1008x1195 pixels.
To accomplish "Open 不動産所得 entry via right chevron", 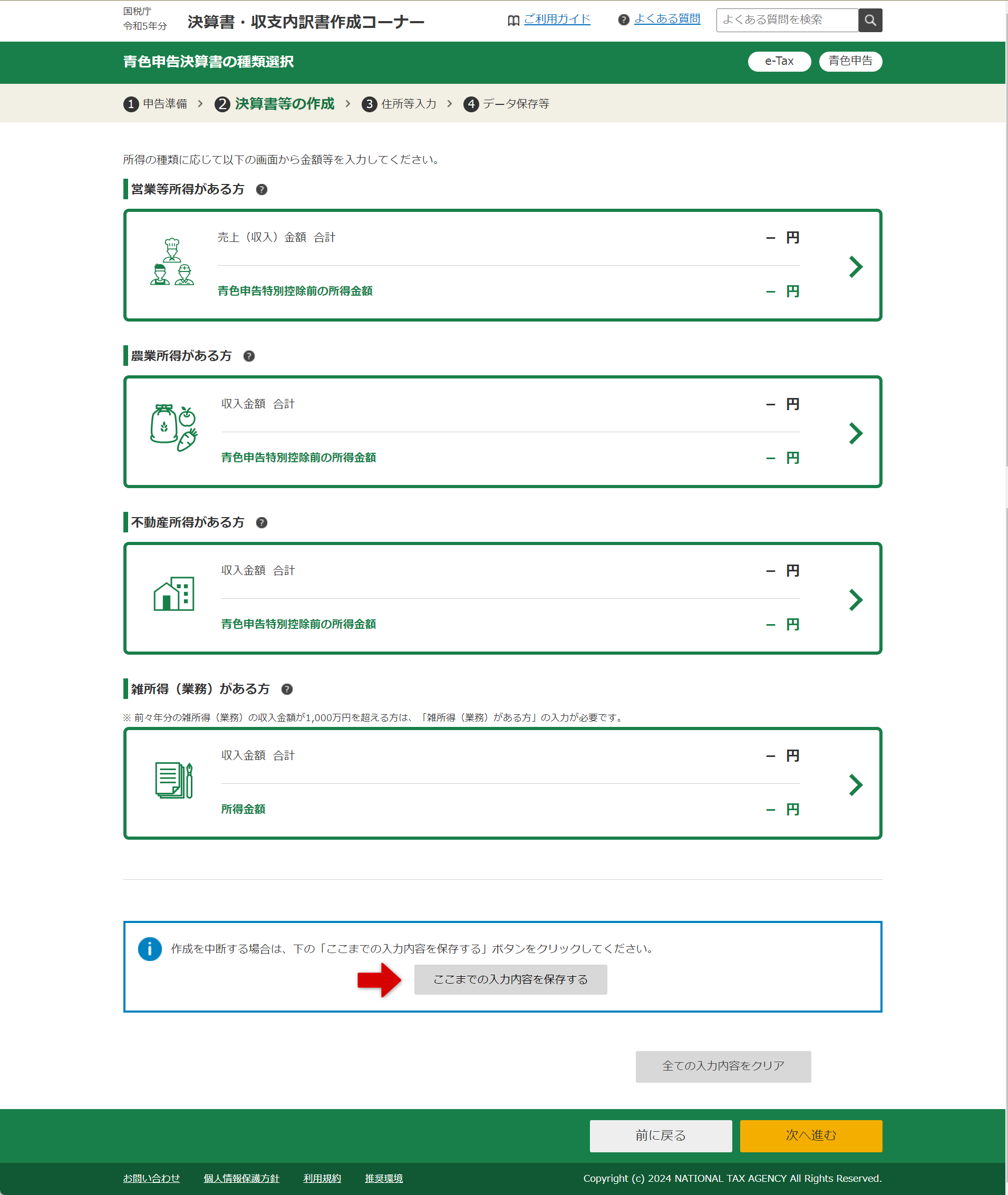I will [855, 600].
